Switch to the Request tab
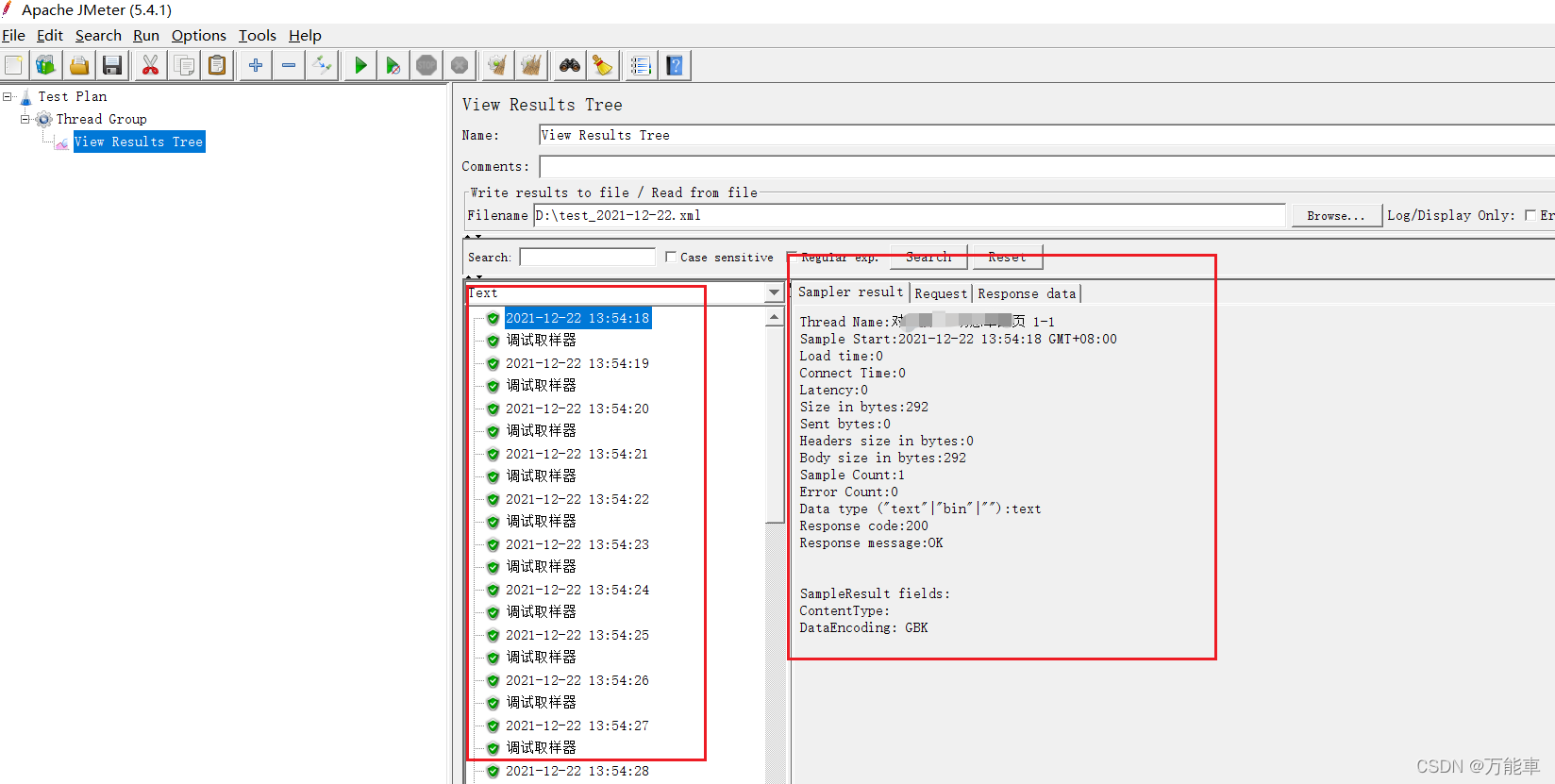Viewport: 1555px width, 784px height. pyautogui.click(x=941, y=293)
